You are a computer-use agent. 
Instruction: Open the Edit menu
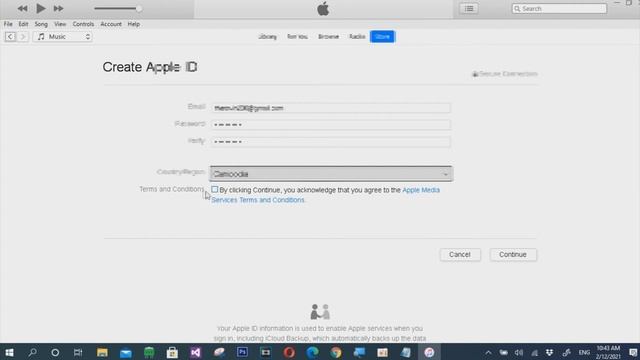(x=23, y=24)
